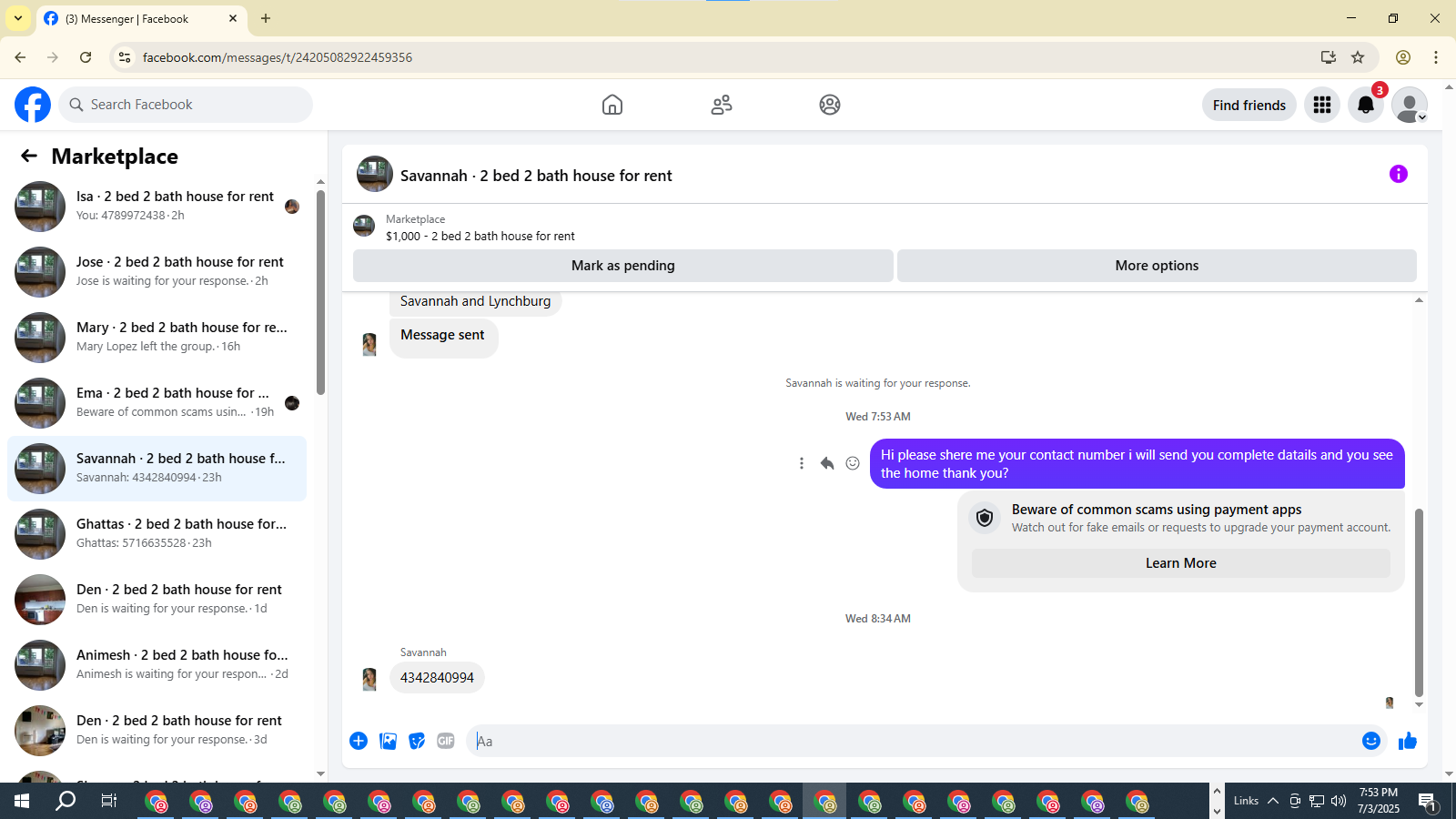The height and width of the screenshot is (819, 1456).
Task: Open Windows taskbar search
Action: [66, 801]
